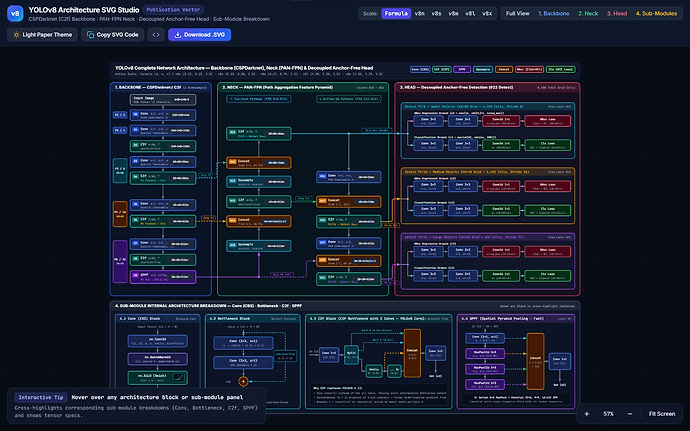The image size is (690, 431).
Task: Switch to the Full View tab
Action: (x=518, y=14)
